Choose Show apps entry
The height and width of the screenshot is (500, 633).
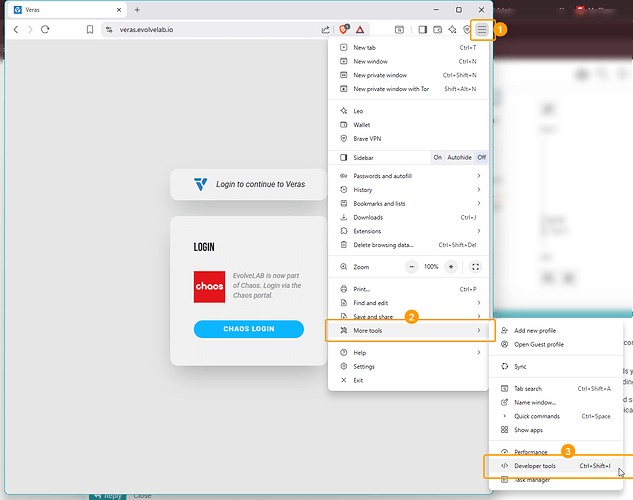[x=556, y=430]
